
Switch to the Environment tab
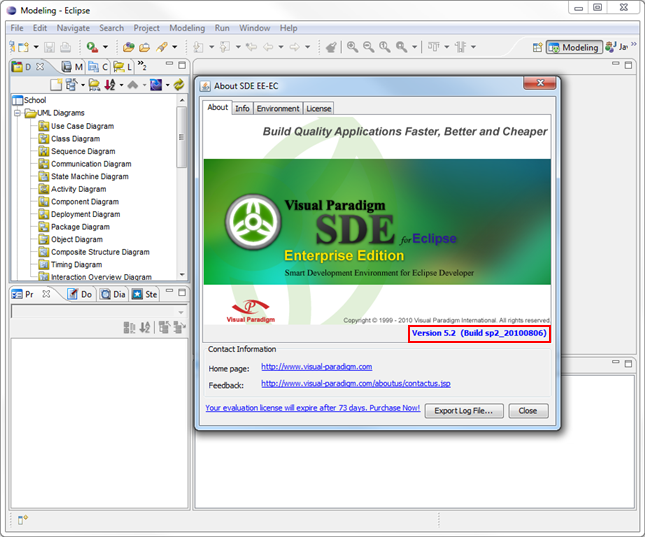[x=278, y=108]
